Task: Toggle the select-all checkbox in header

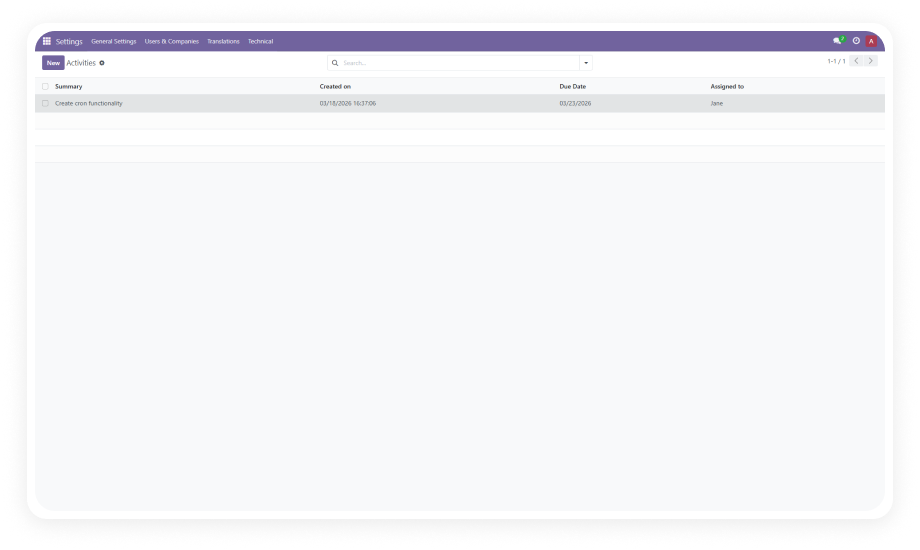Action: pyautogui.click(x=45, y=86)
